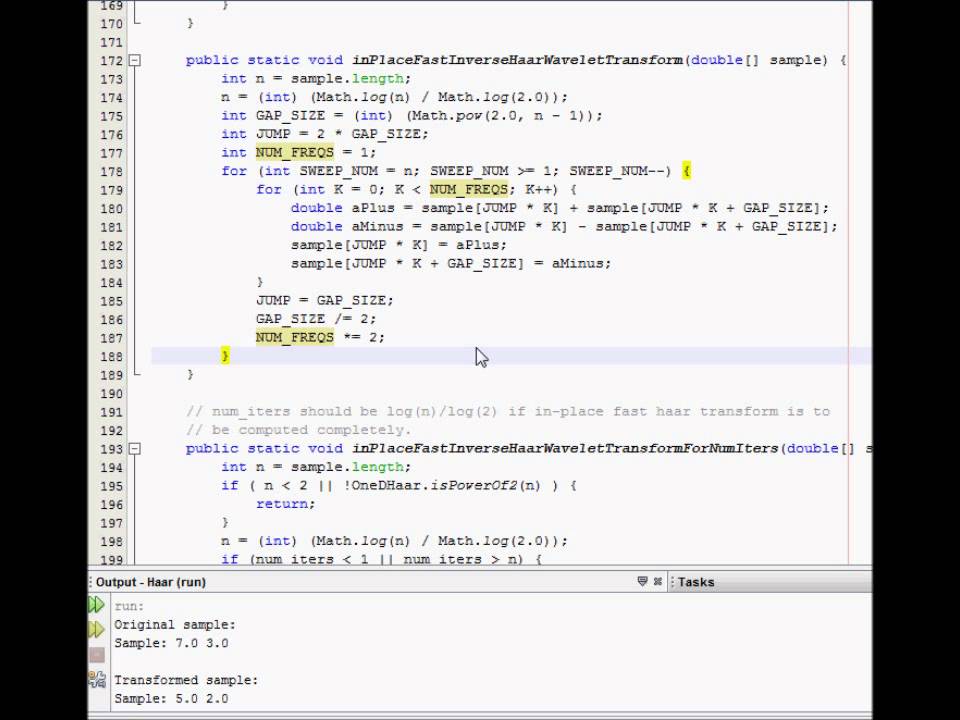This screenshot has width=960, height=720.
Task: Click inPlaceFastInverseHaarWaveletTransformForNumIters on line 193
Action: click(x=565, y=448)
